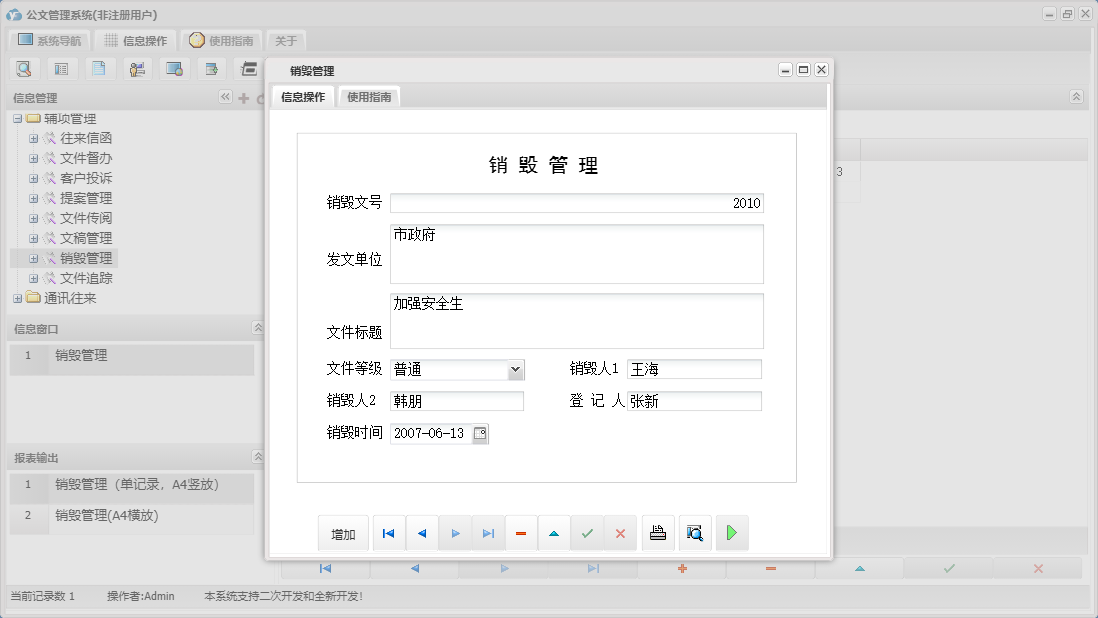This screenshot has width=1098, height=618.
Task: Jump to the first record with navigation arrow
Action: pyautogui.click(x=388, y=532)
